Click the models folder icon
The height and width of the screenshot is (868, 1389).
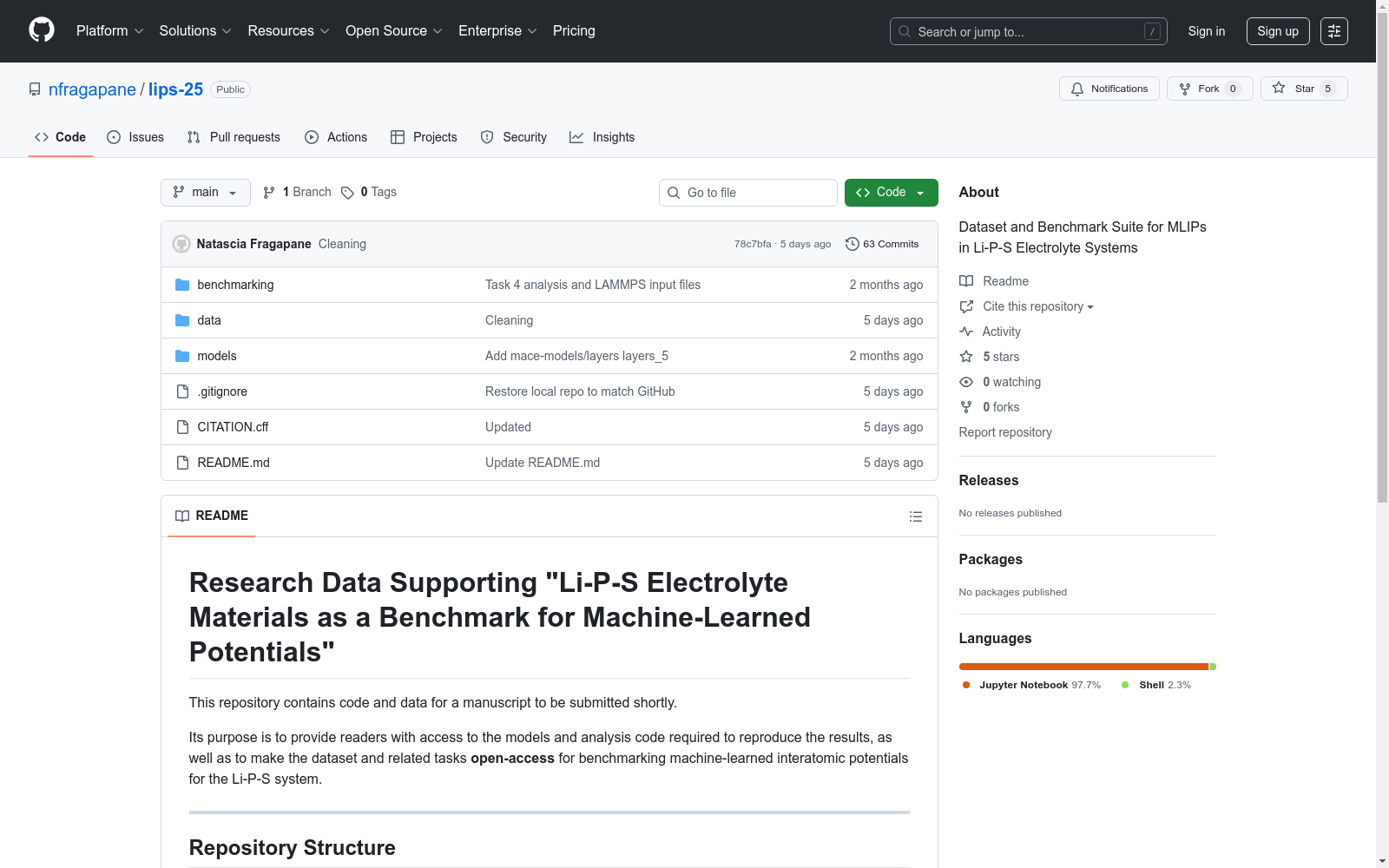coord(182,356)
